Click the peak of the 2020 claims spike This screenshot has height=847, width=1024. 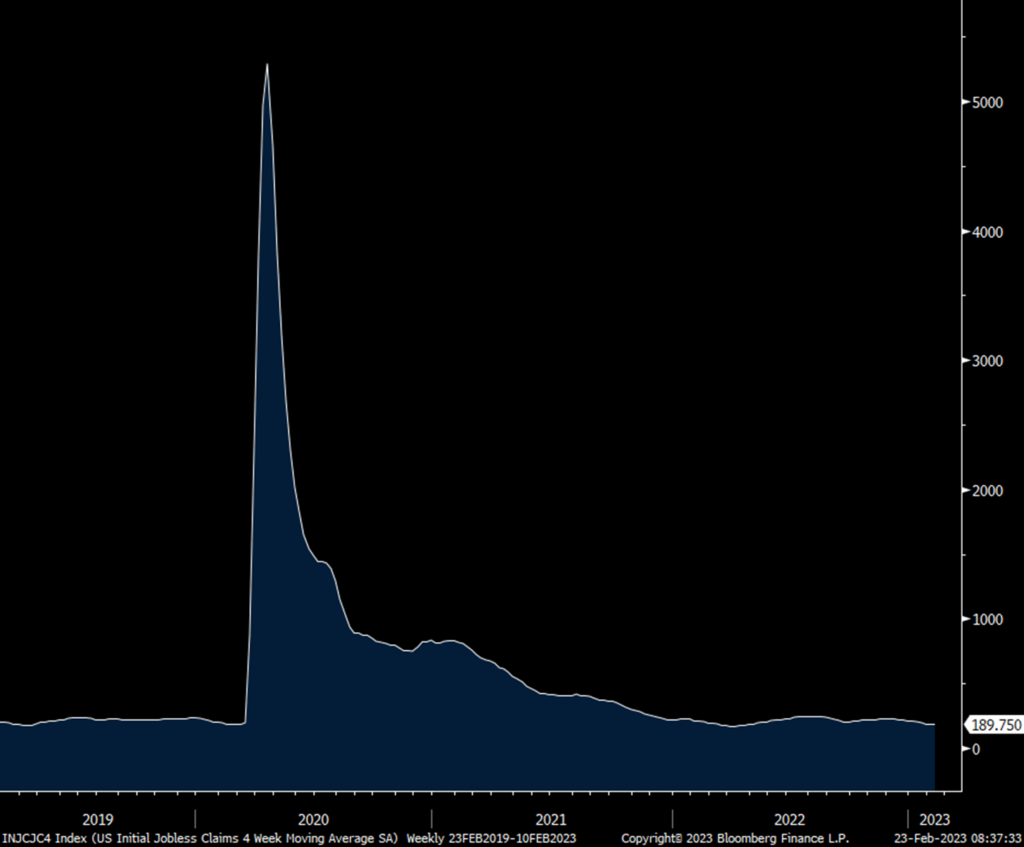(267, 65)
